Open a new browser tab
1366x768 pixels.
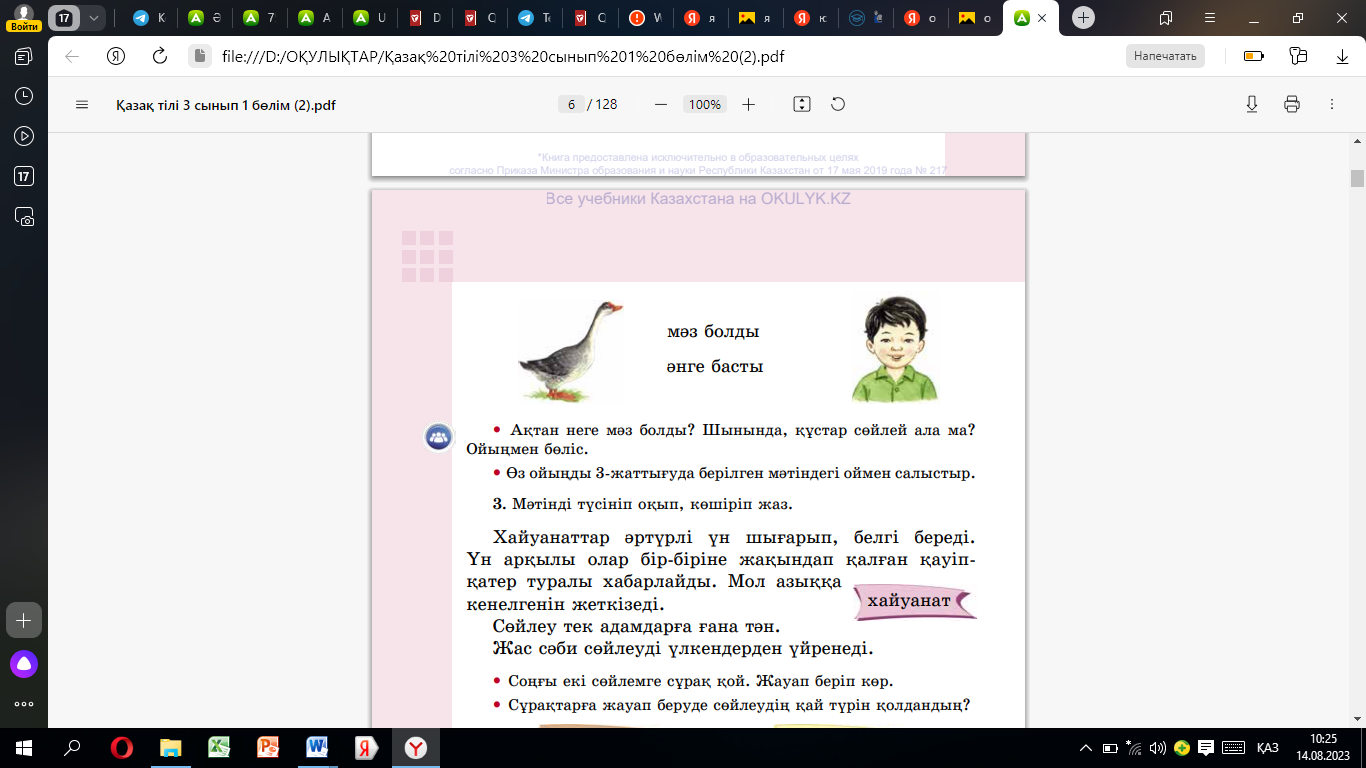point(1083,18)
